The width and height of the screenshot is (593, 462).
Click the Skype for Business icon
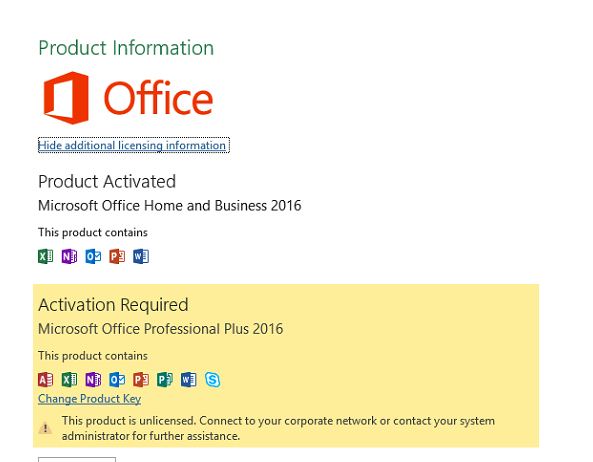pos(213,380)
